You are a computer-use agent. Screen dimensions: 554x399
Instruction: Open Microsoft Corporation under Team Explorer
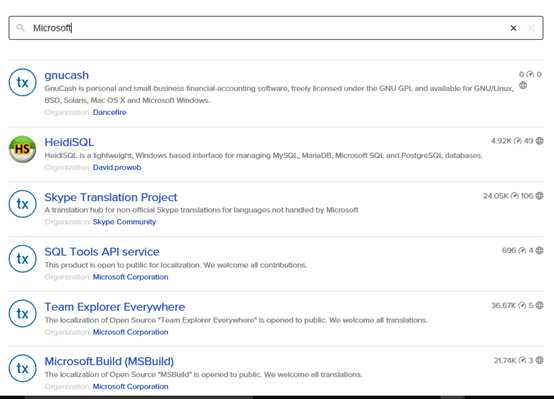(x=130, y=332)
